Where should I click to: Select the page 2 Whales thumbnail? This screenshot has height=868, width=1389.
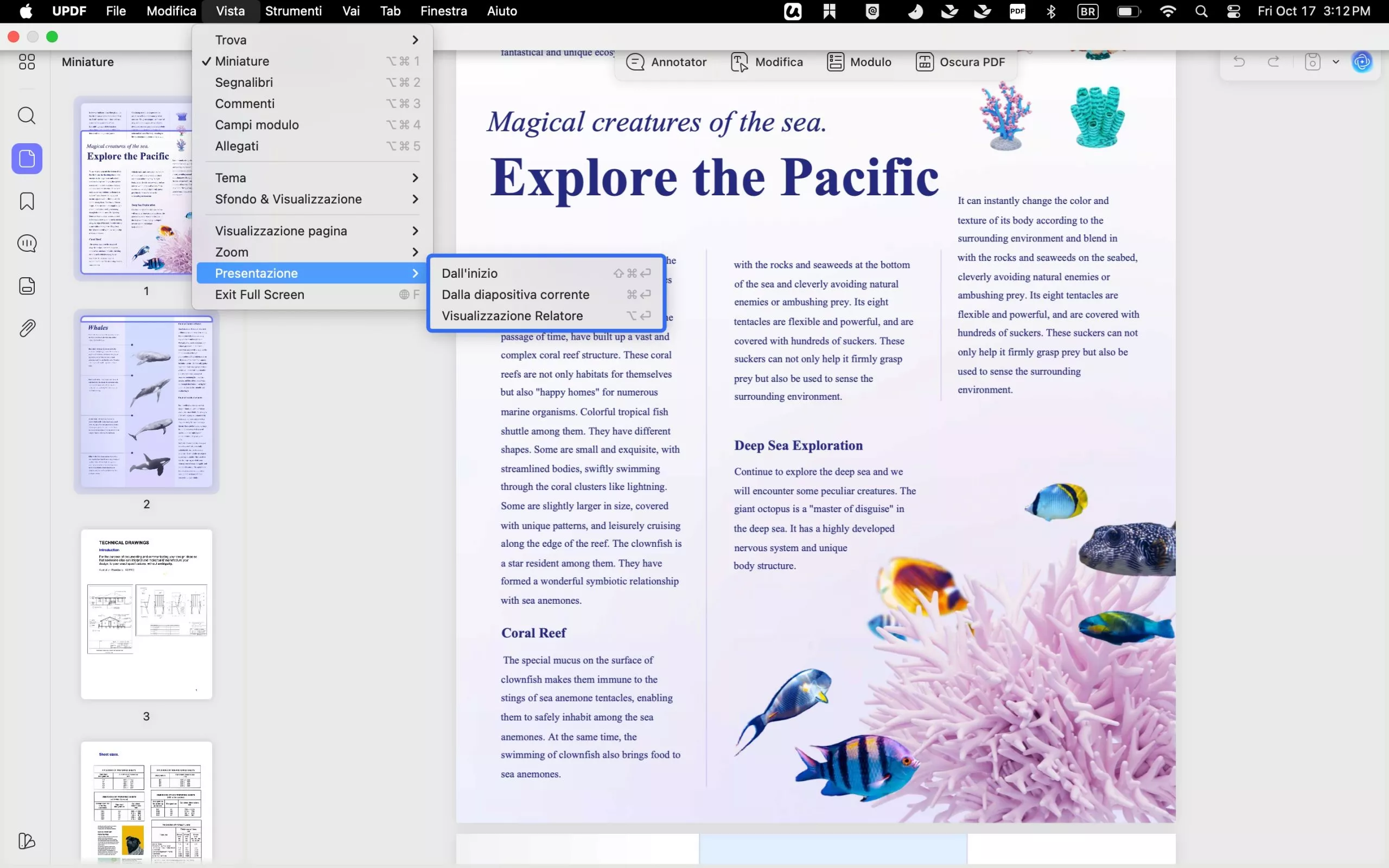[x=146, y=401]
